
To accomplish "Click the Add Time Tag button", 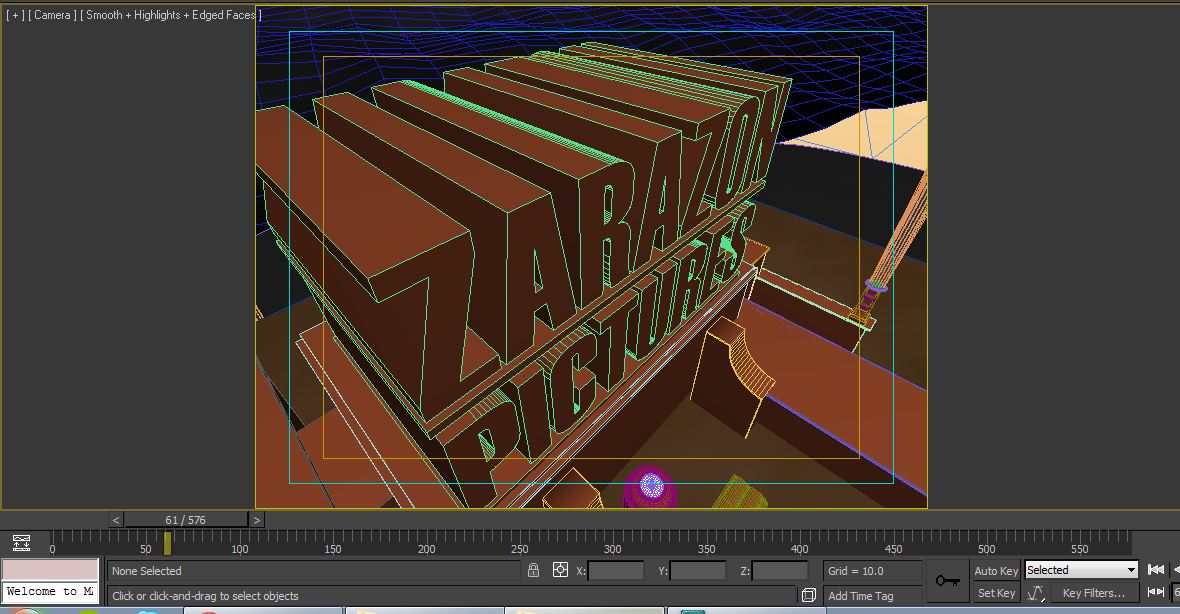I will (862, 593).
